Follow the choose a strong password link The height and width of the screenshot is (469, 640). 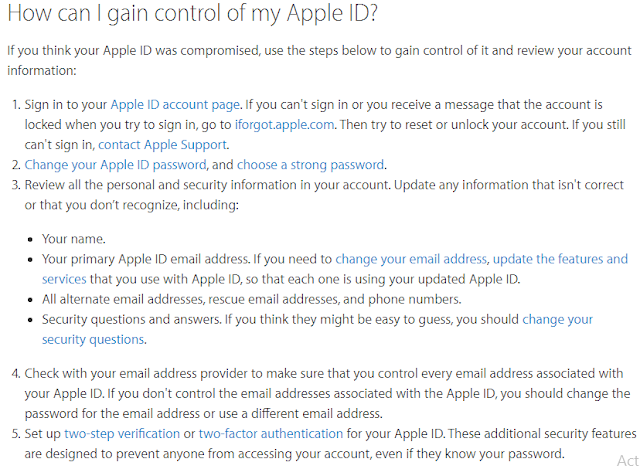tap(310, 165)
